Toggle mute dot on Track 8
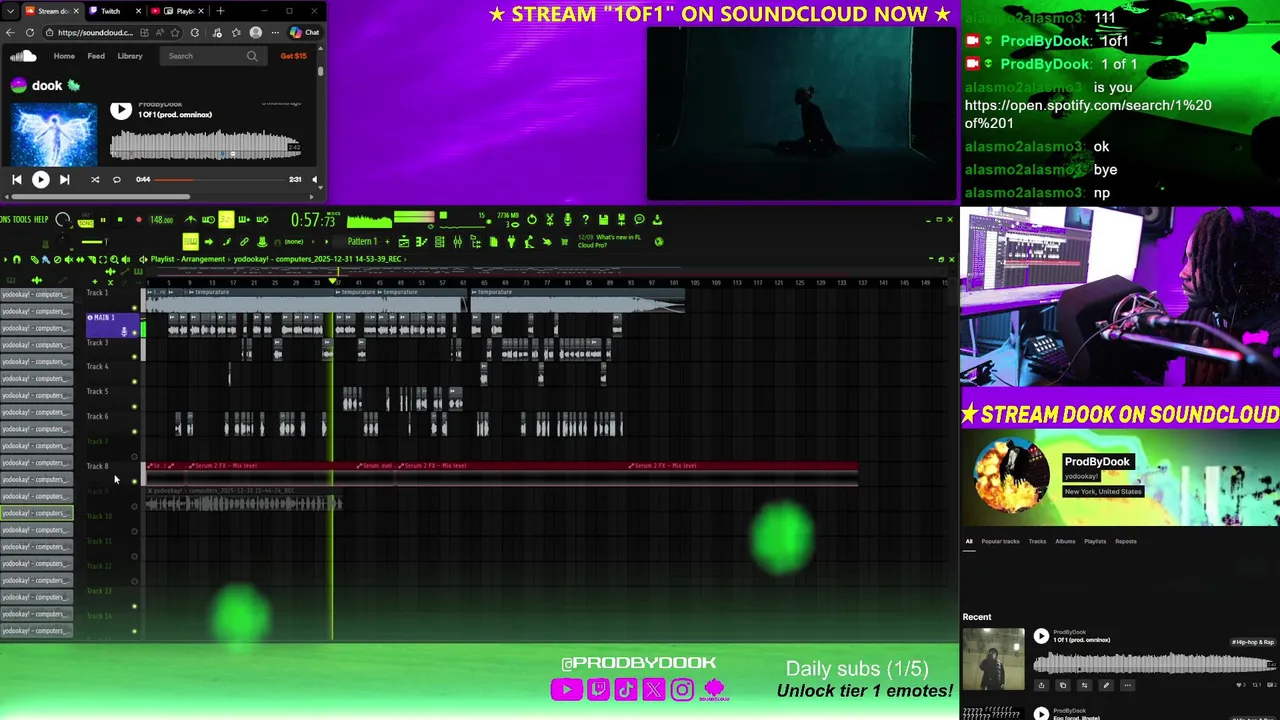 click(134, 482)
